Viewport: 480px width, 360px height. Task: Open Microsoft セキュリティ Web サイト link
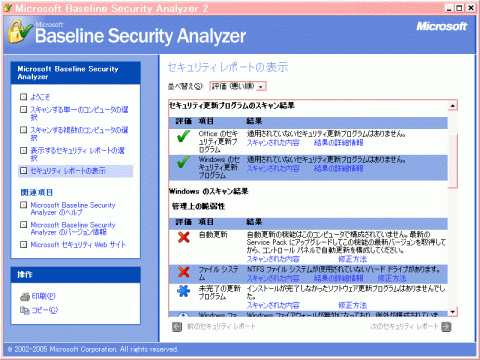click(x=78, y=245)
